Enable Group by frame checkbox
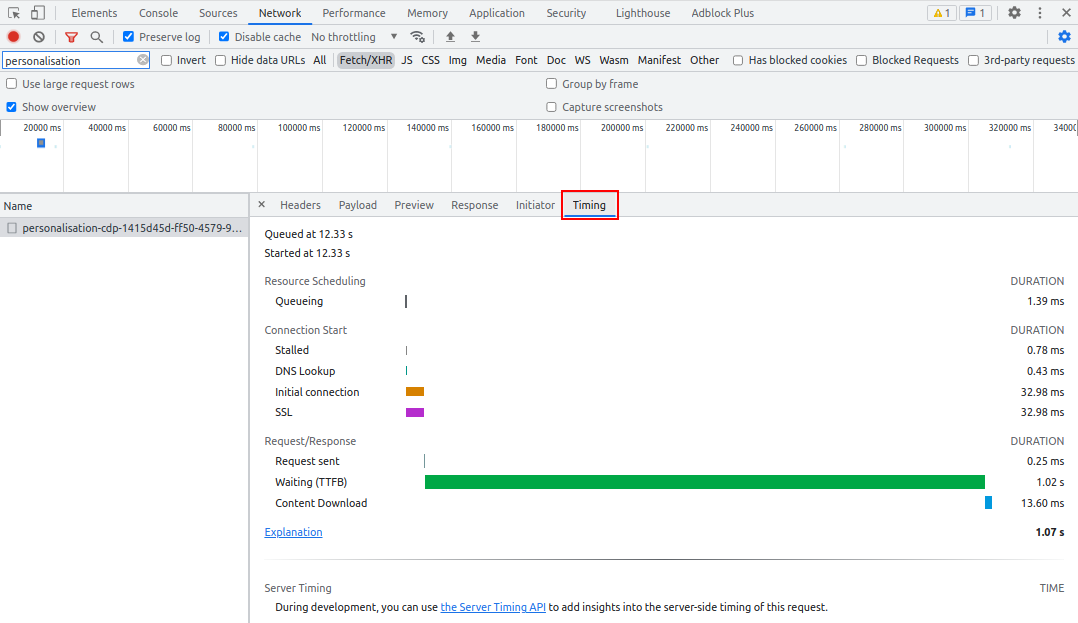This screenshot has height=623, width=1078. 551,84
